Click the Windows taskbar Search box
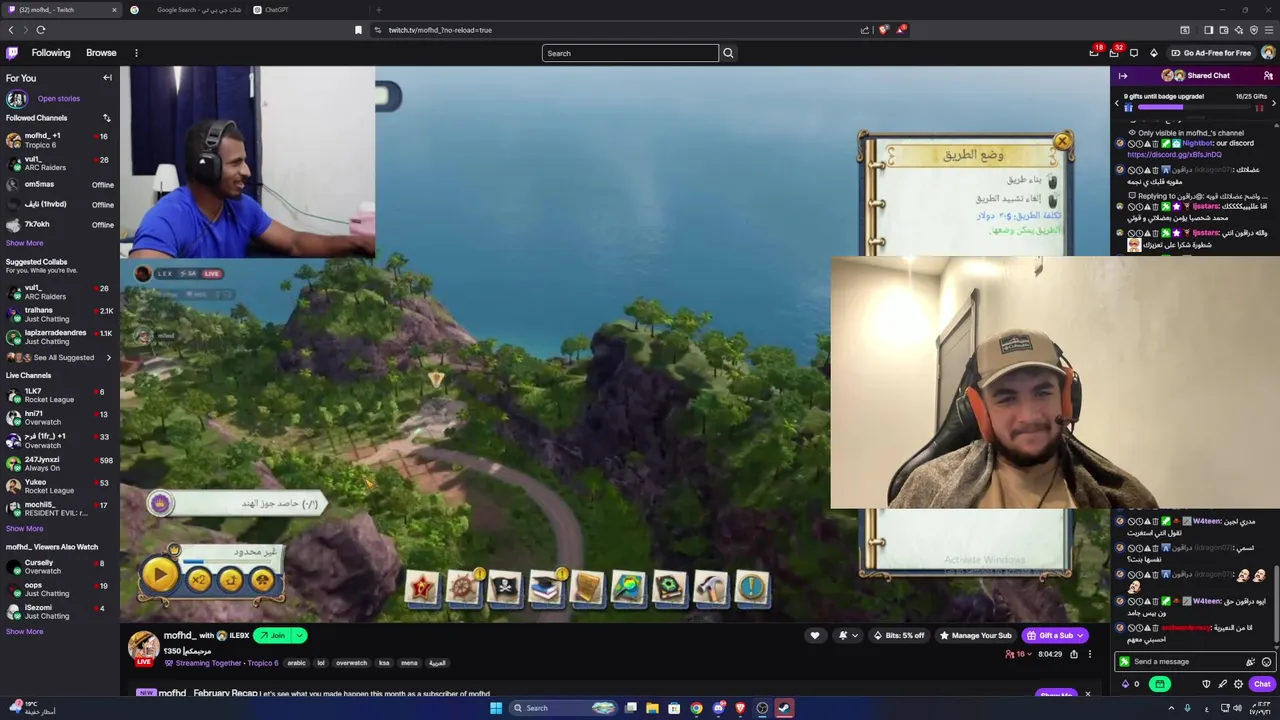 [x=565, y=708]
